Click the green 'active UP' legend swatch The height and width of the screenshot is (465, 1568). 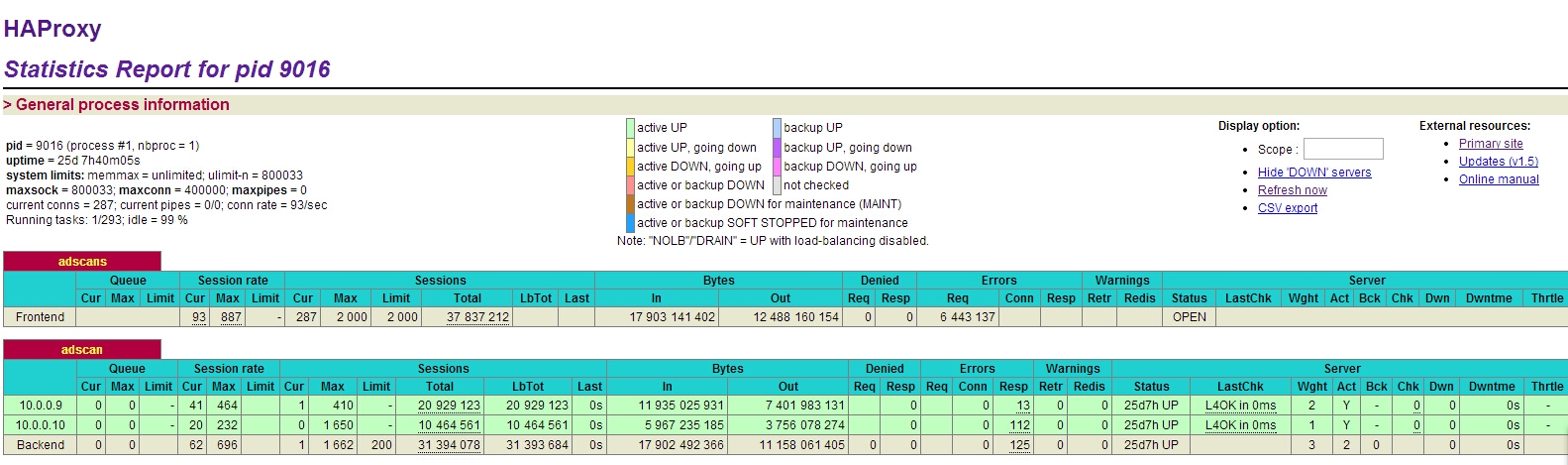pyautogui.click(x=630, y=128)
